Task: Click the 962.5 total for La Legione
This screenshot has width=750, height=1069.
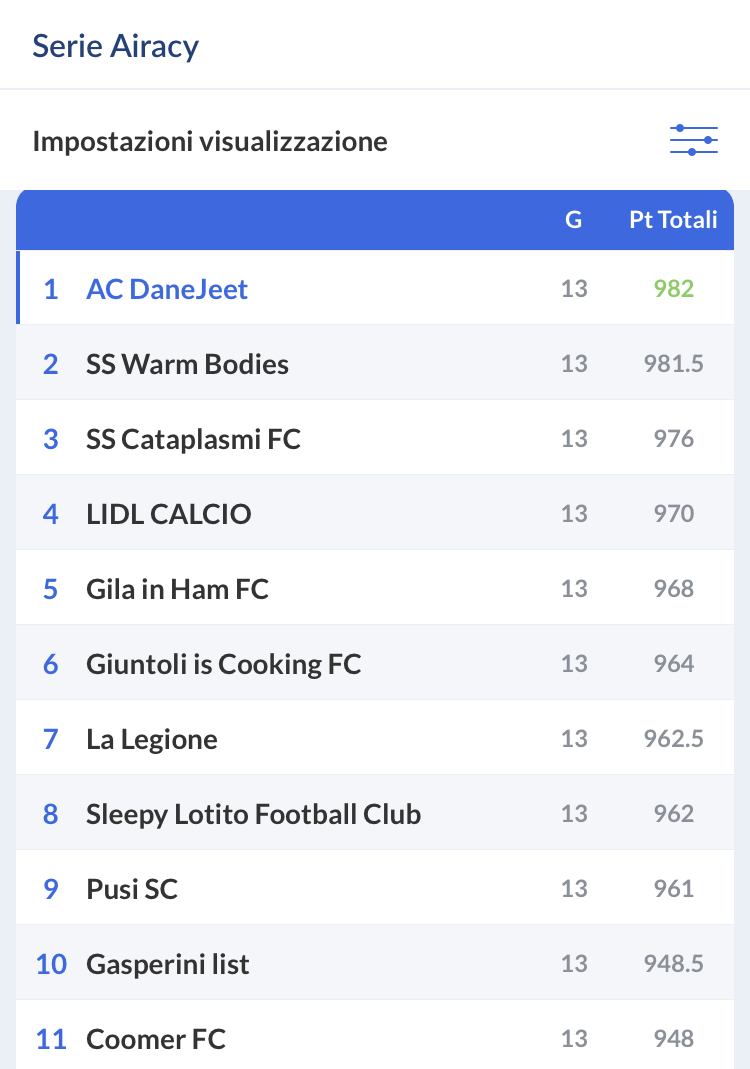Action: point(673,739)
